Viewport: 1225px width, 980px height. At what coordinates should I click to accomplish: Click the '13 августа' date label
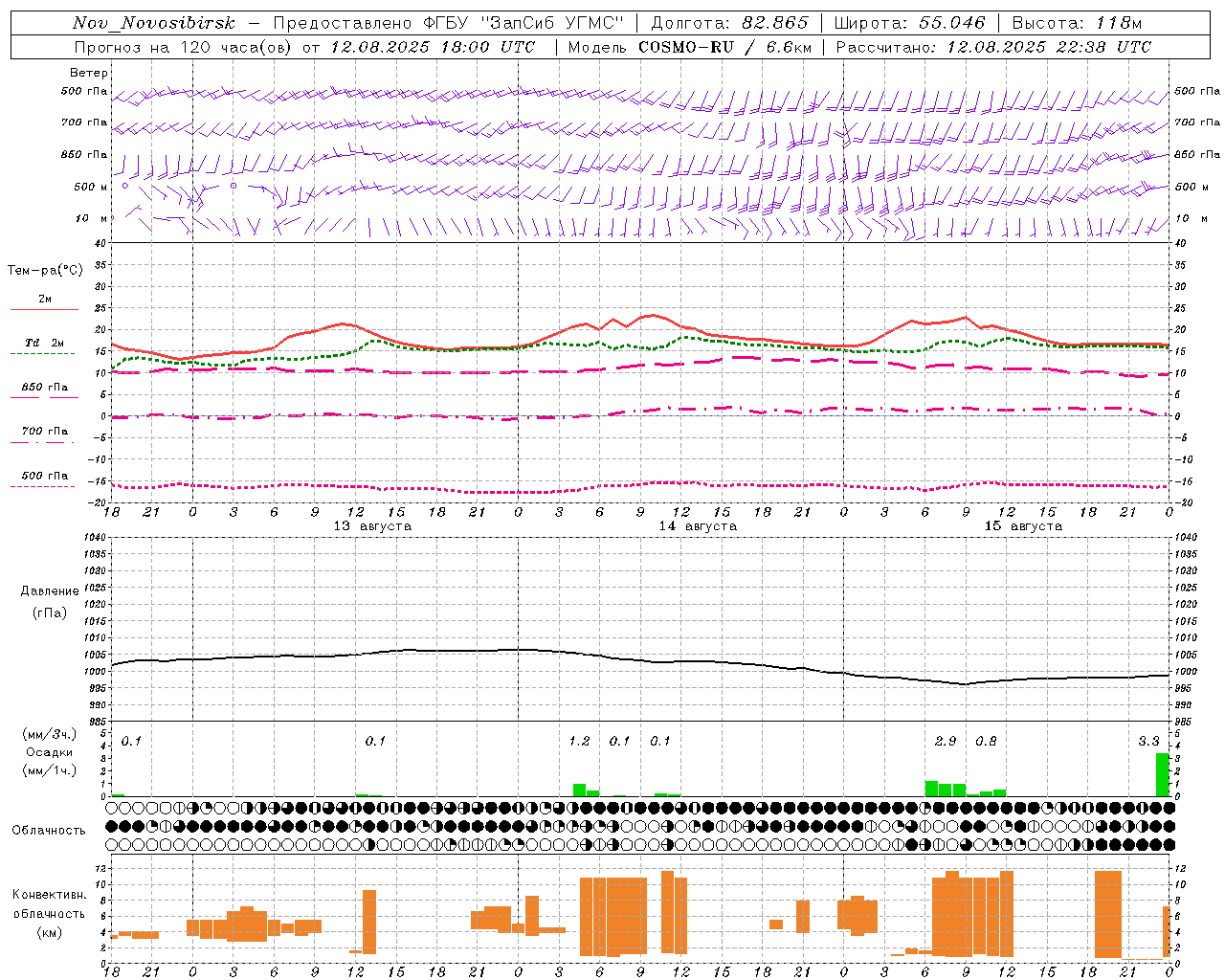(x=372, y=526)
